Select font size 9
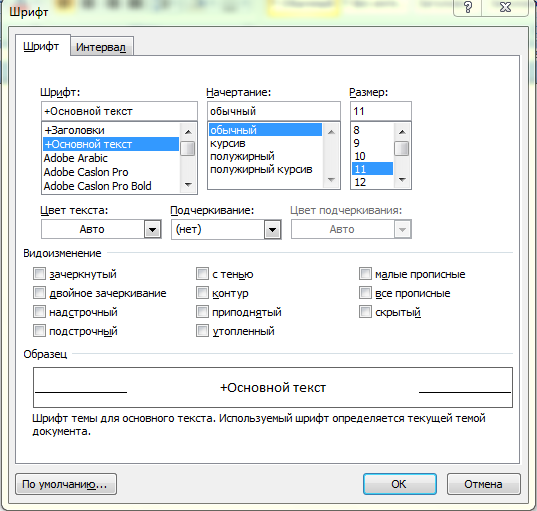The width and height of the screenshot is (537, 511). 372,143
